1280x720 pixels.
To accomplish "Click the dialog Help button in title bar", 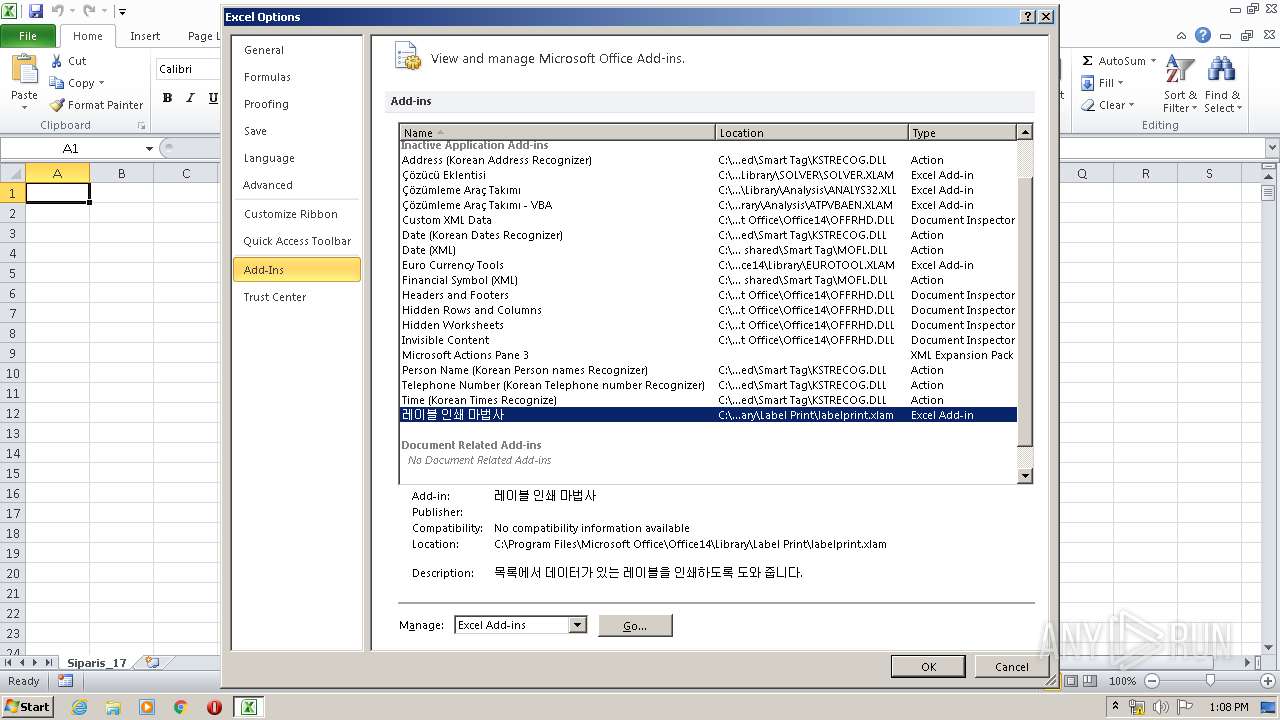I will click(1027, 17).
